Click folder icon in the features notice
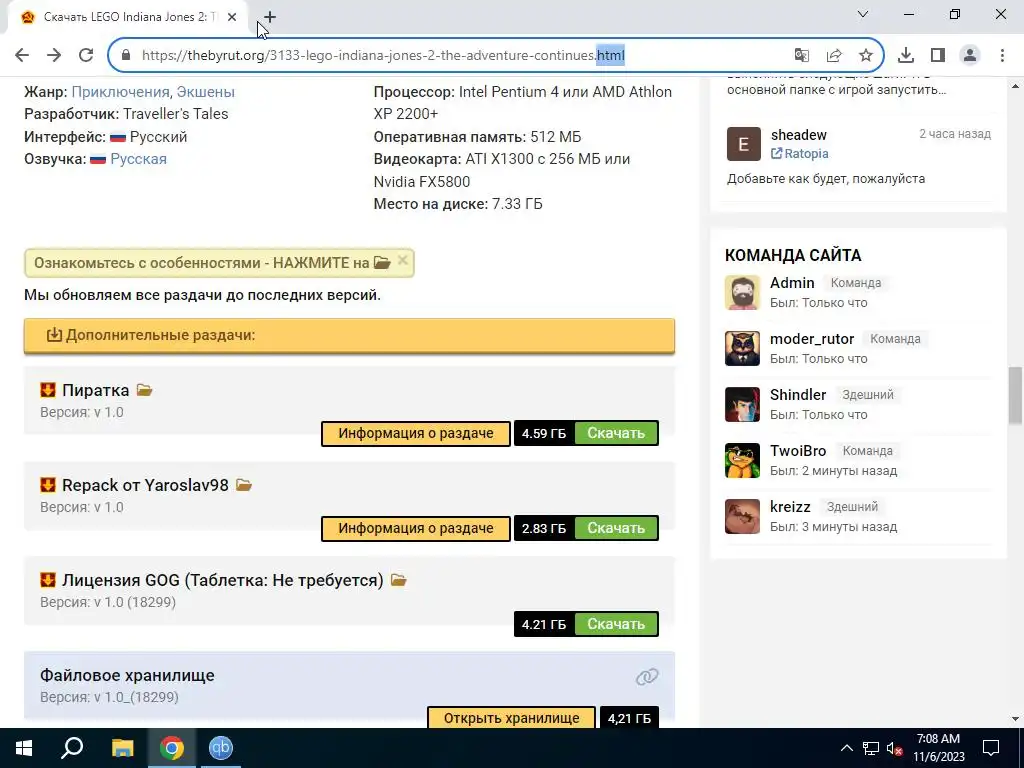 tap(382, 263)
